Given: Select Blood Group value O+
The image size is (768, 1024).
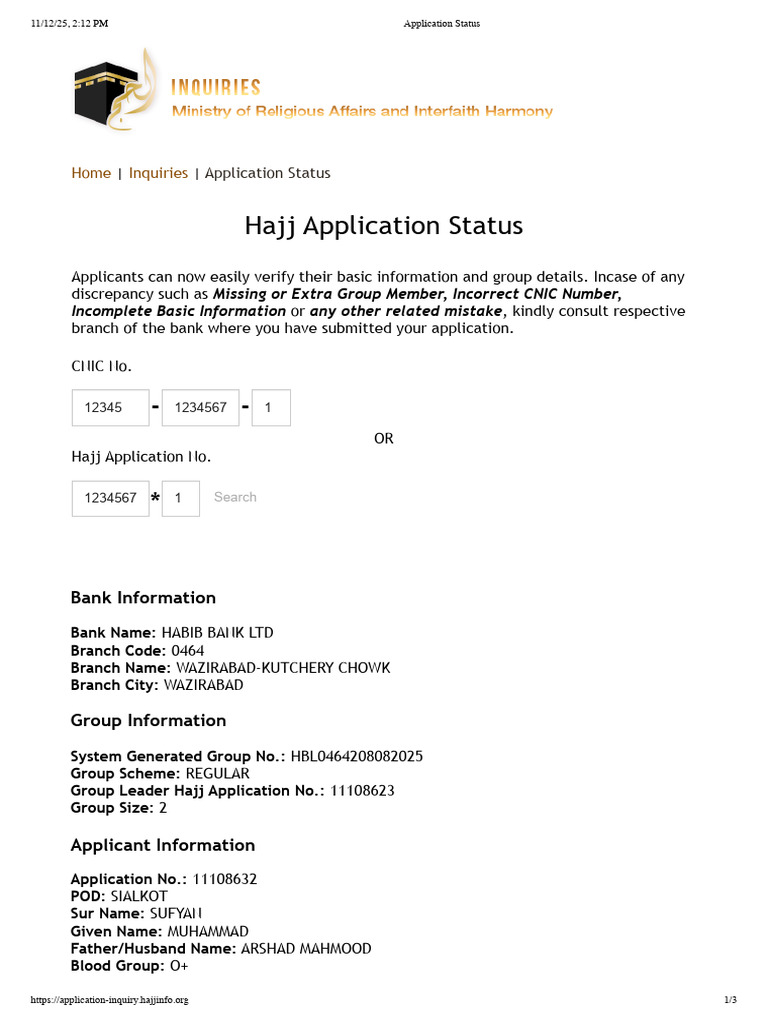Looking at the screenshot, I should pos(179,966).
